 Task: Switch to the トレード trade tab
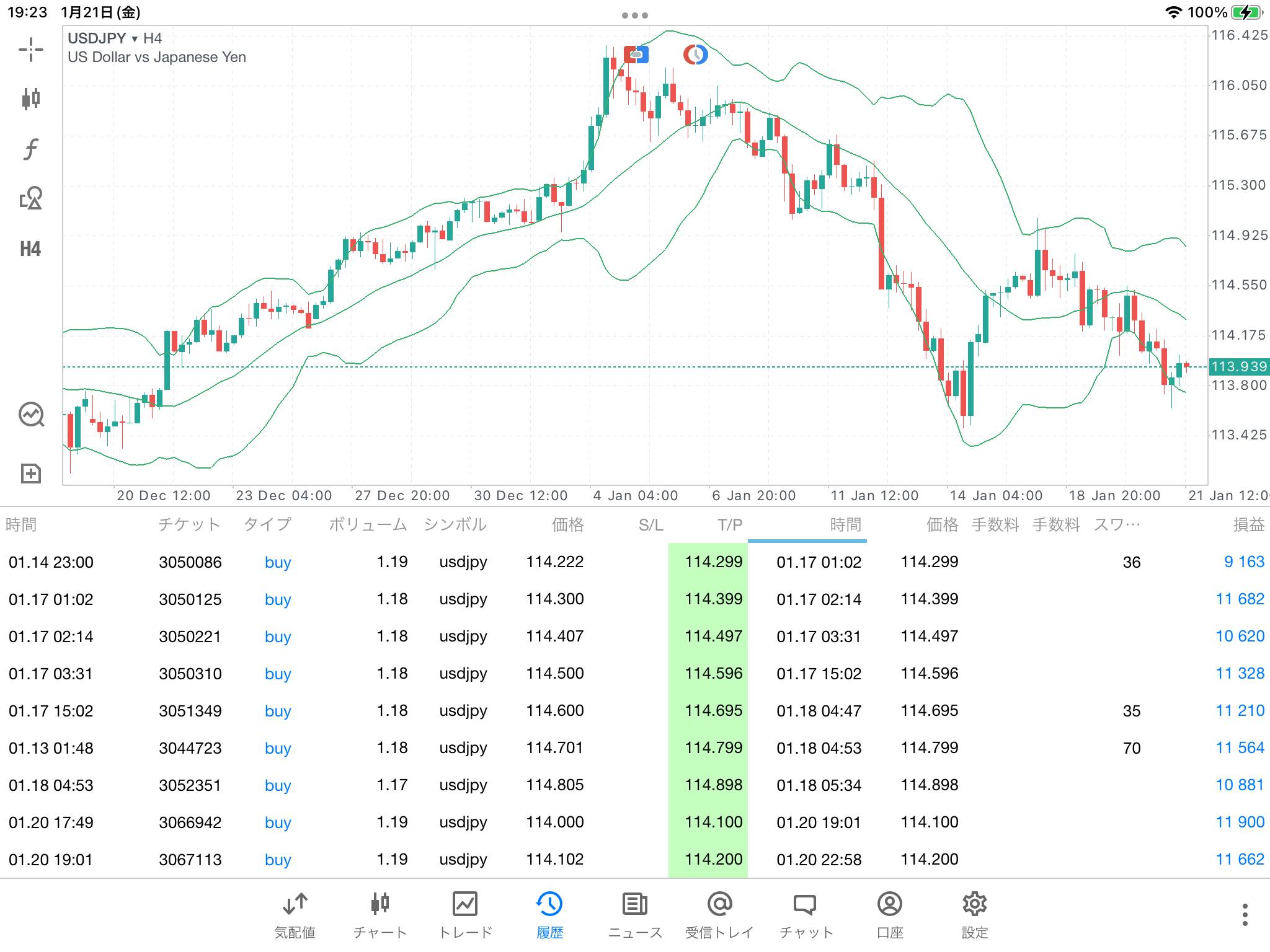pos(465,915)
